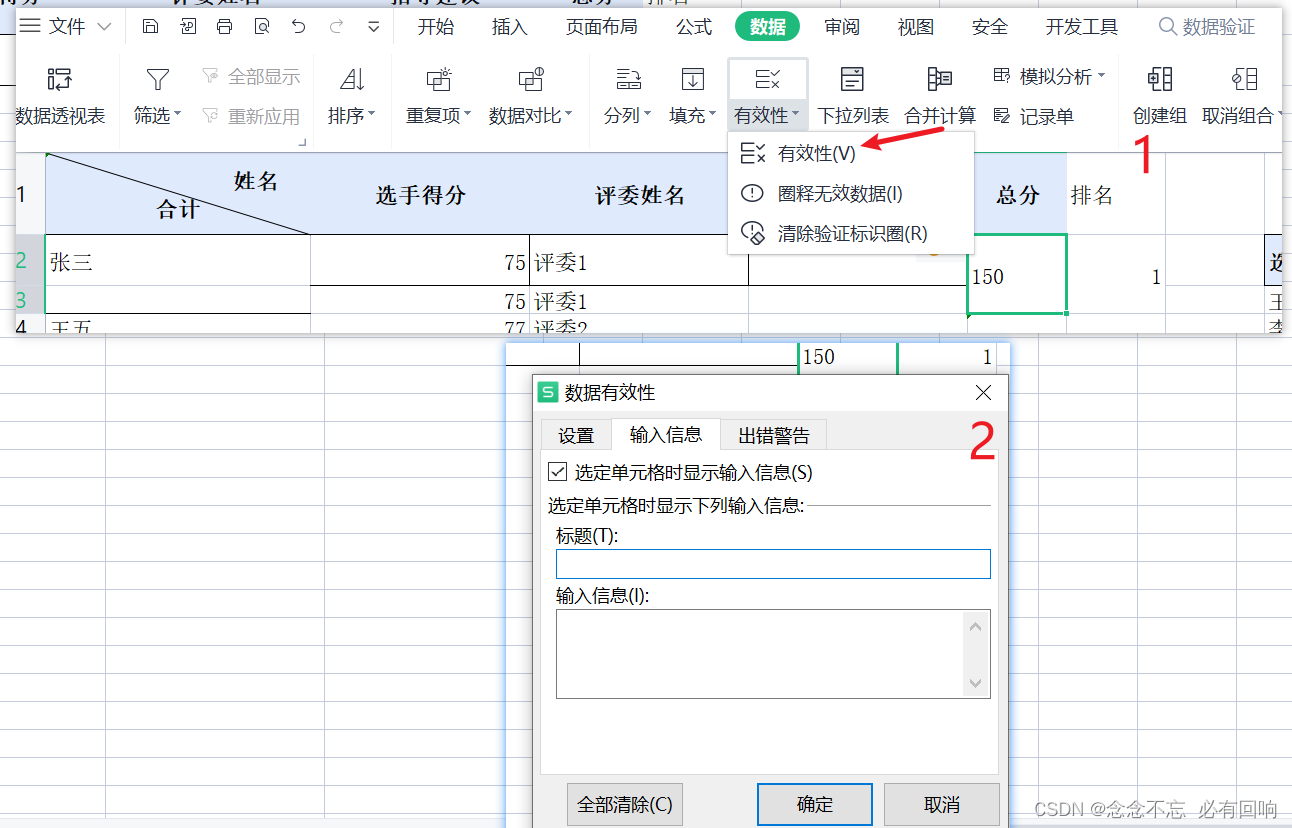1292x828 pixels.
Task: Click the 筛选 funnel icon
Action: (x=158, y=80)
